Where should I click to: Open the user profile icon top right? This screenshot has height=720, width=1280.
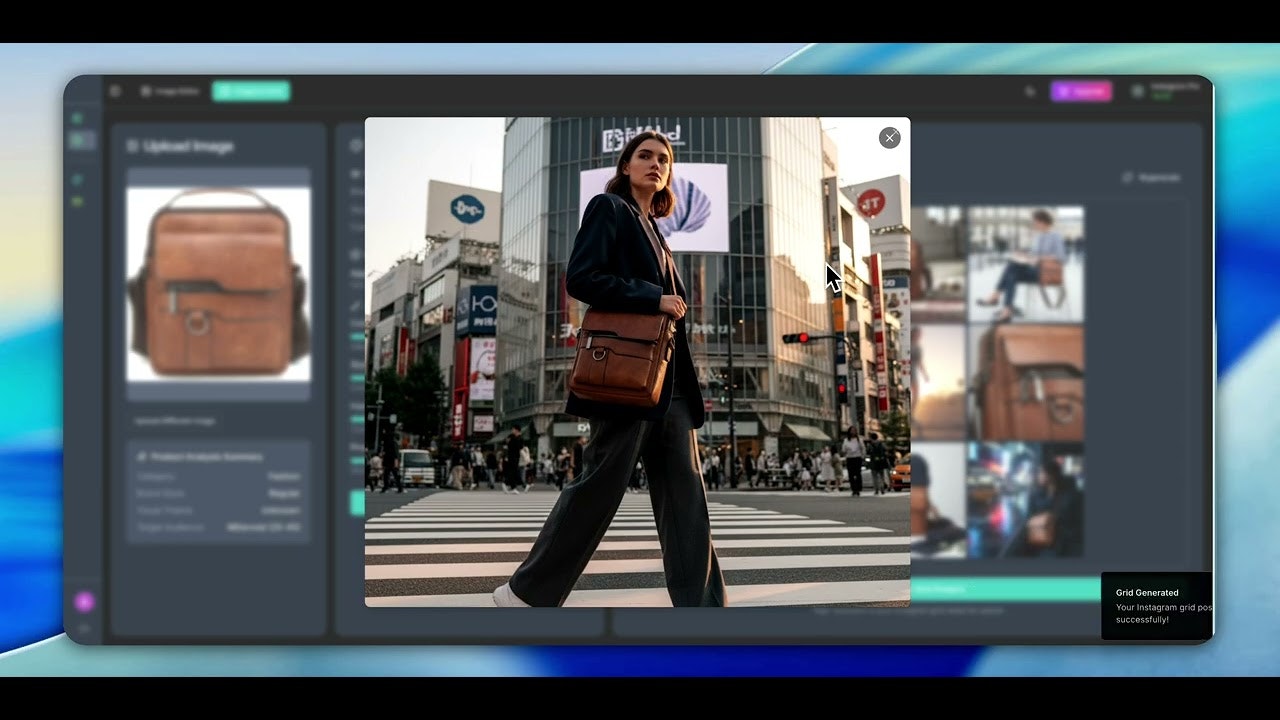tap(1137, 91)
